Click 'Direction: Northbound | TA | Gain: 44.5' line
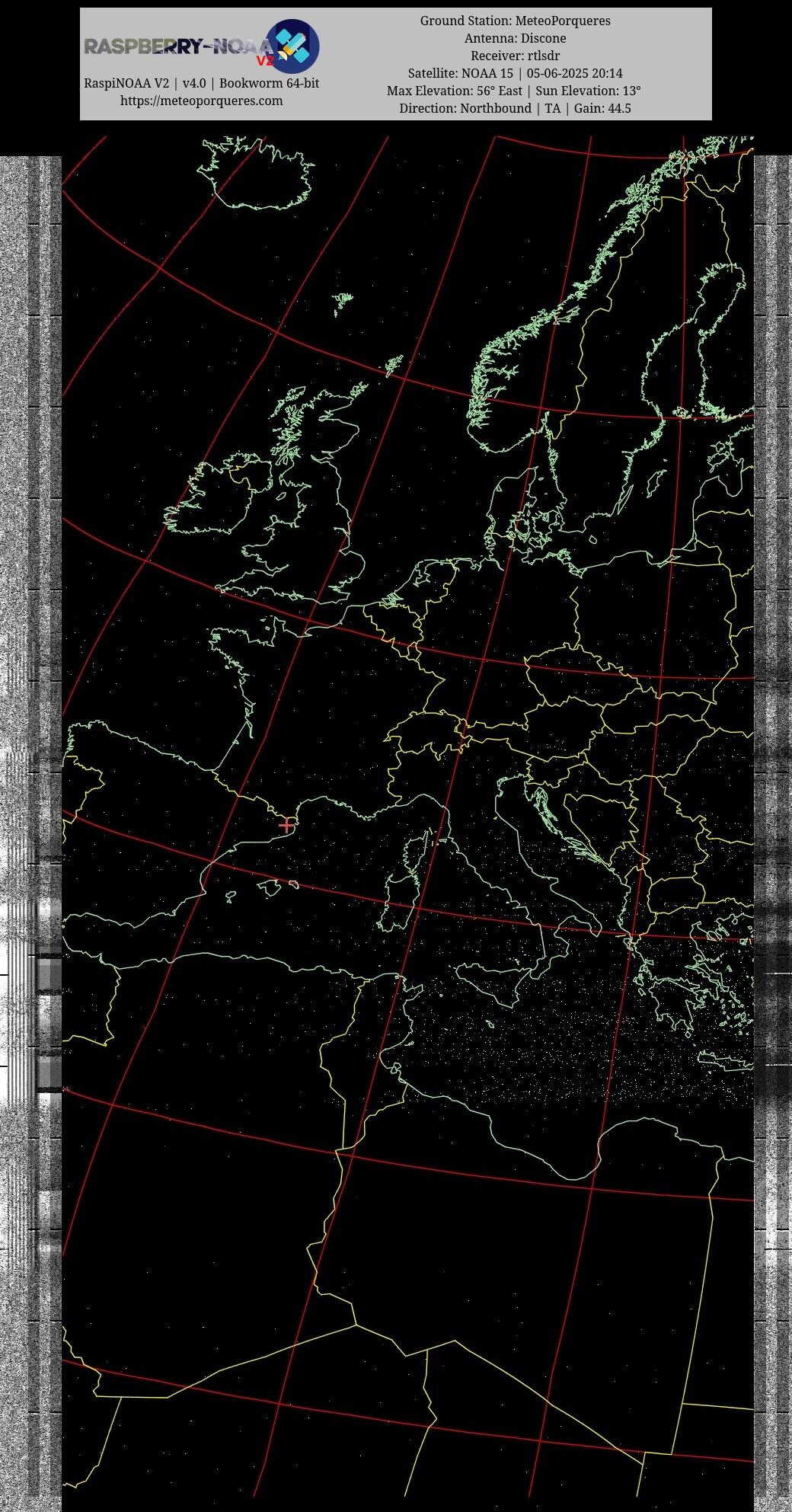This screenshot has width=792, height=1512. point(515,108)
